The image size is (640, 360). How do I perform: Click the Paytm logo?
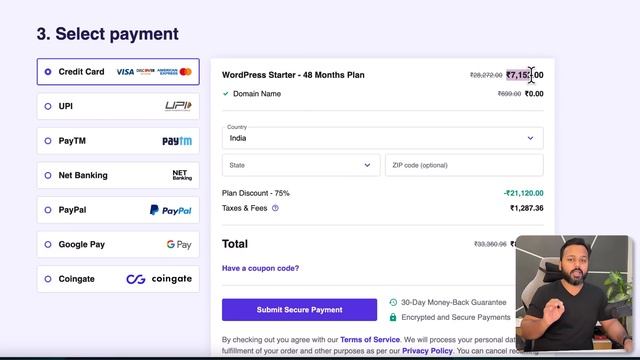coord(177,141)
